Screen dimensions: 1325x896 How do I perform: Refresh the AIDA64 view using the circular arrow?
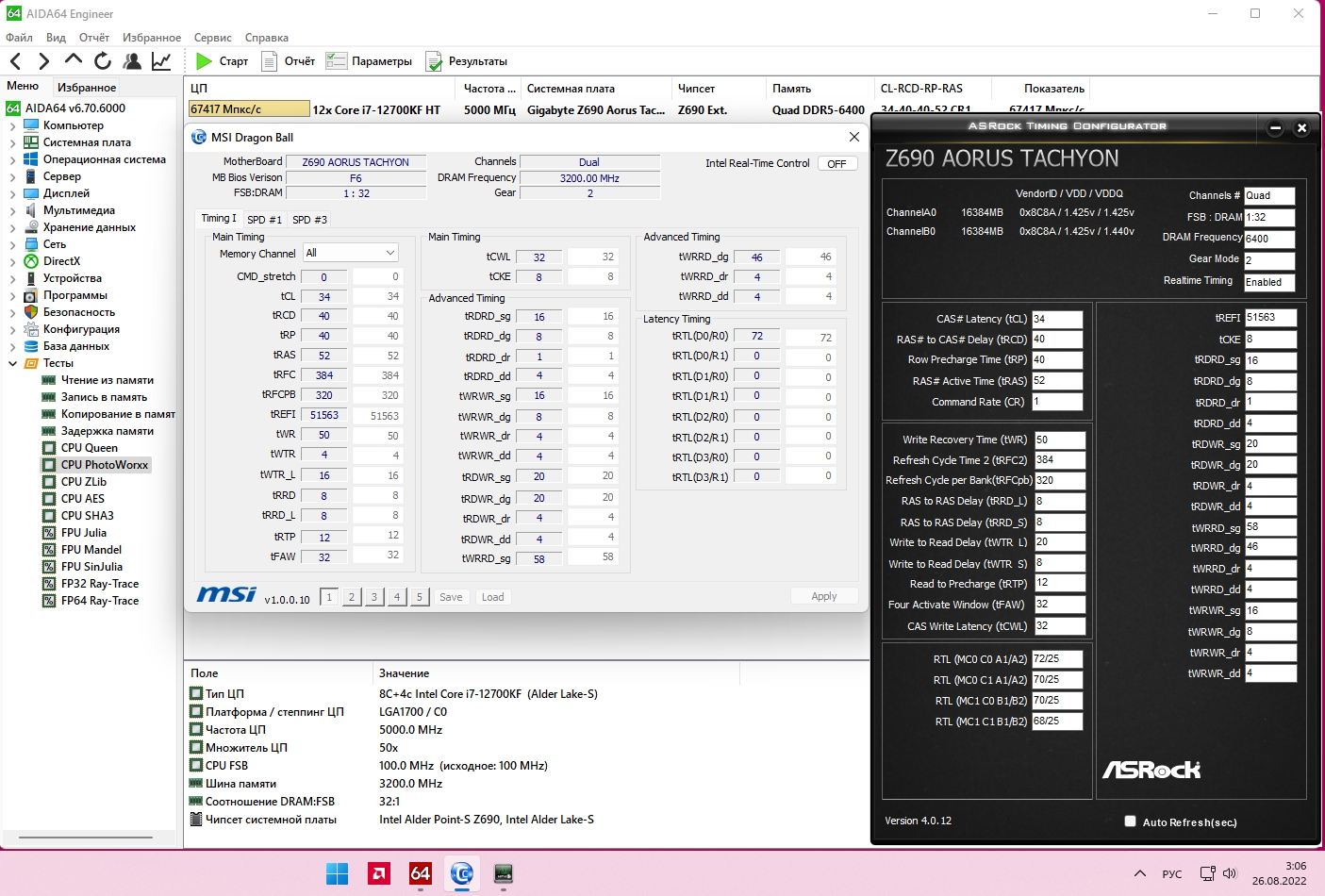pos(103,61)
